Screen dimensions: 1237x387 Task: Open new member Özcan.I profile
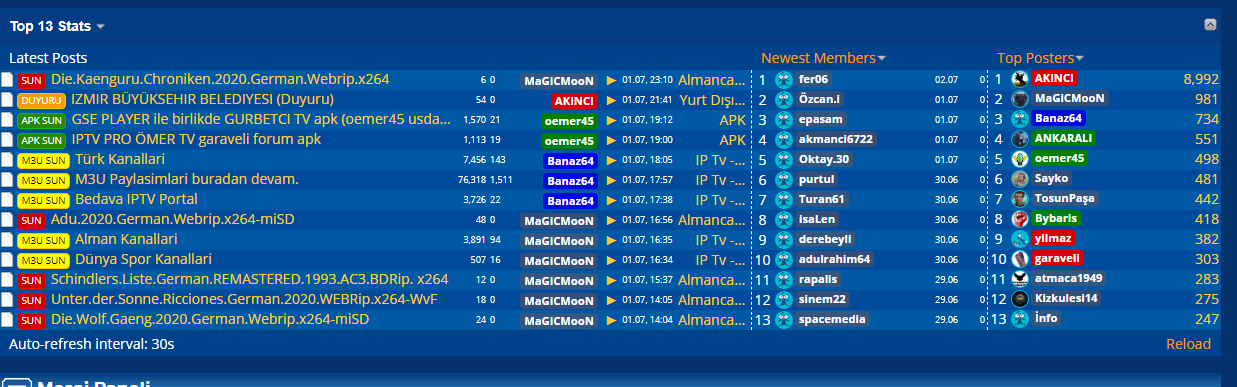tap(821, 100)
